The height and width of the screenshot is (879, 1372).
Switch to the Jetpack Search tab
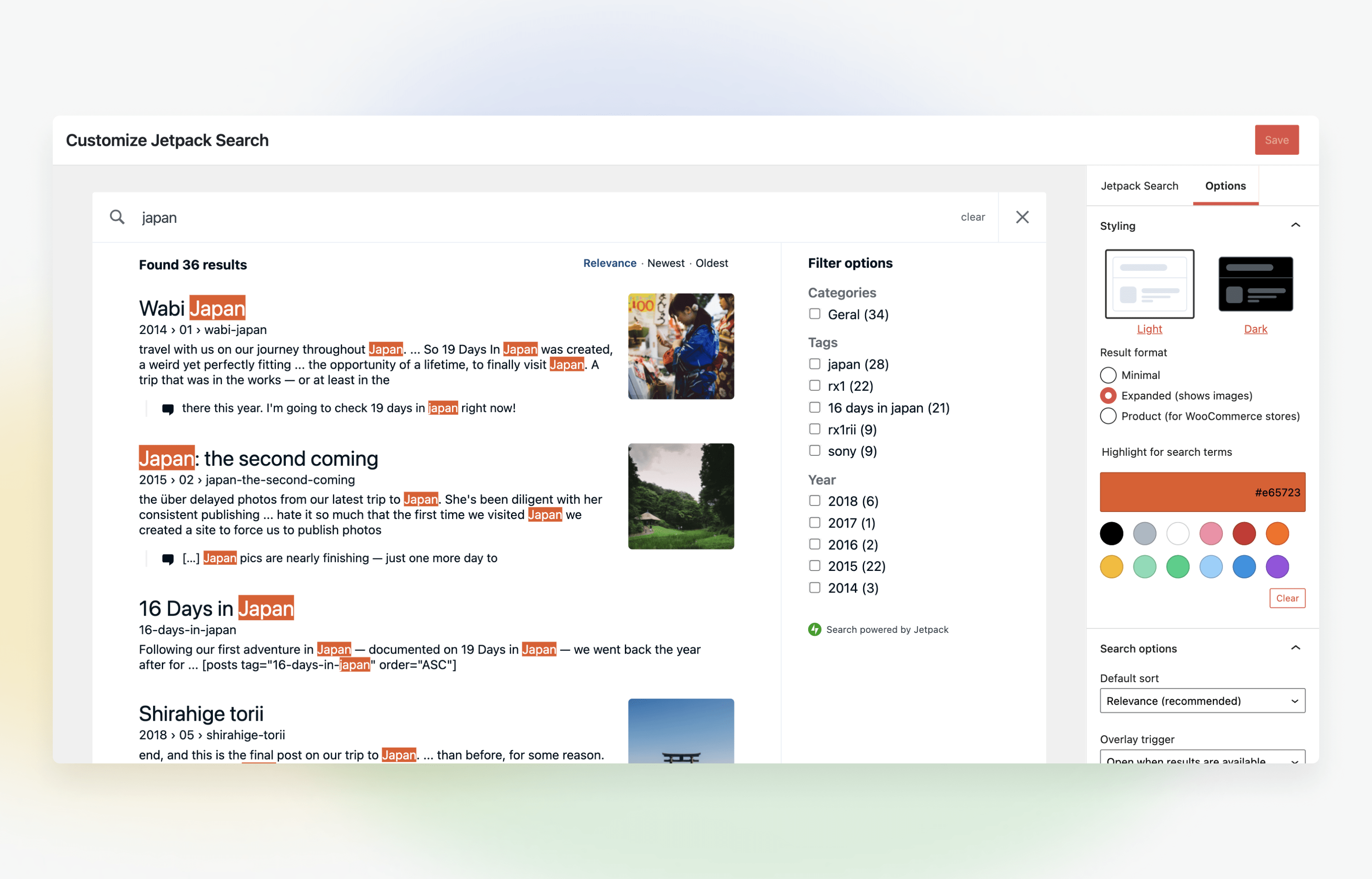1140,186
